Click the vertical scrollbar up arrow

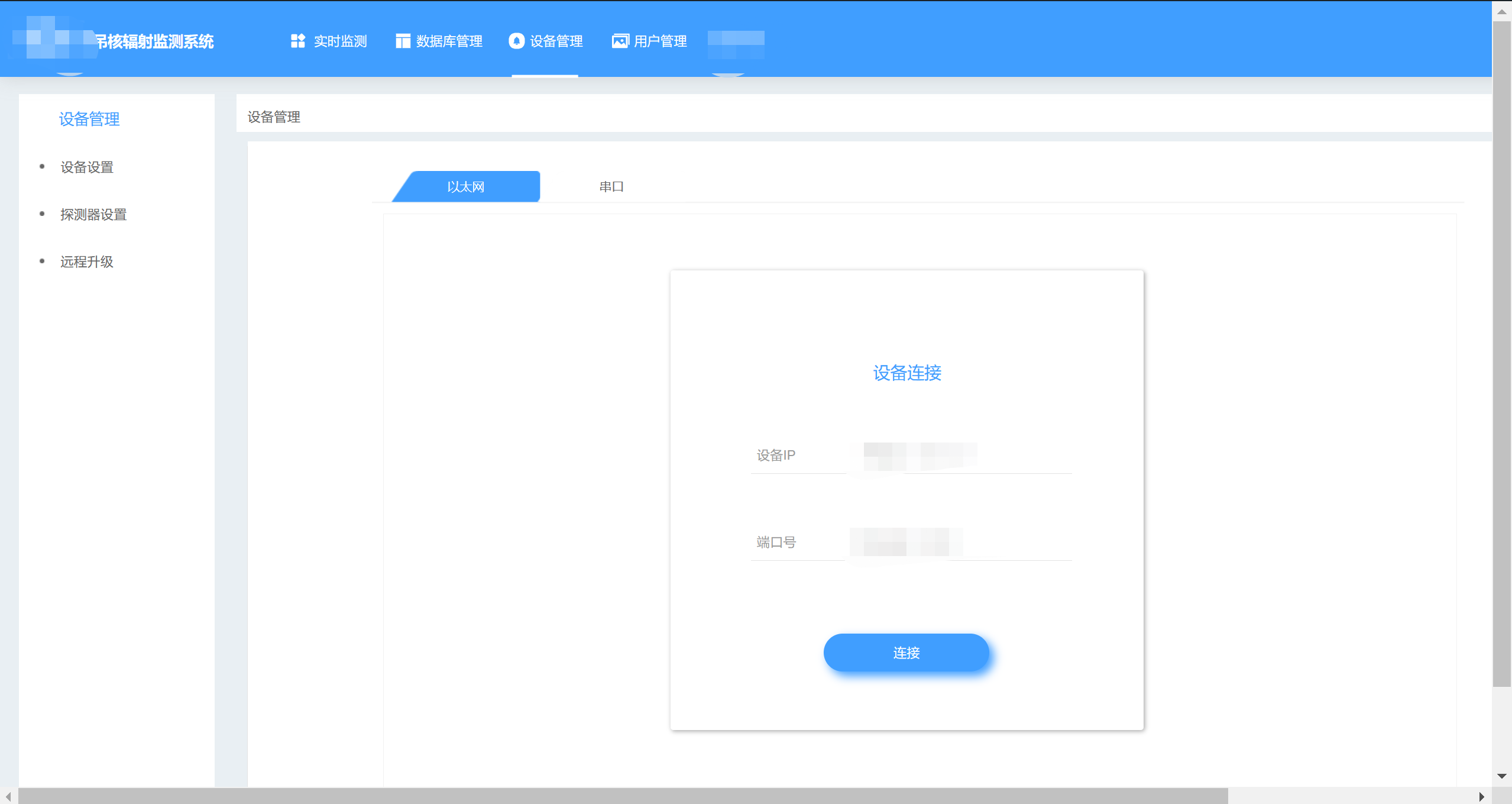pos(1502,12)
